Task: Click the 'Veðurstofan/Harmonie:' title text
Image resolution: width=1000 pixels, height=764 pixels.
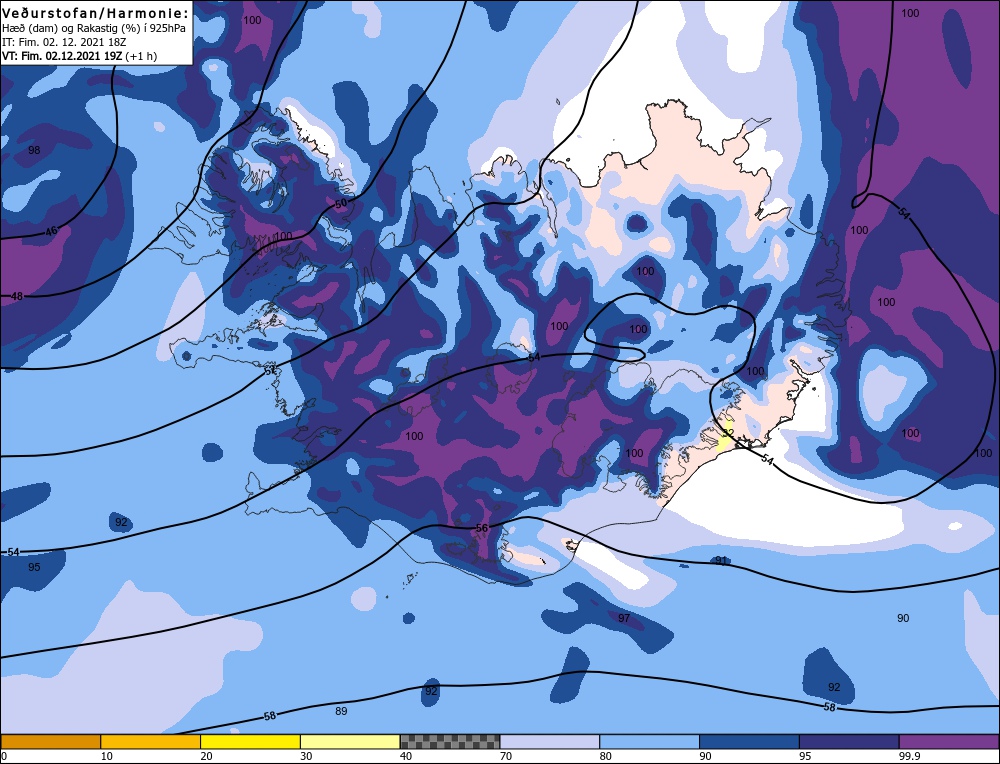Action: pyautogui.click(x=96, y=13)
